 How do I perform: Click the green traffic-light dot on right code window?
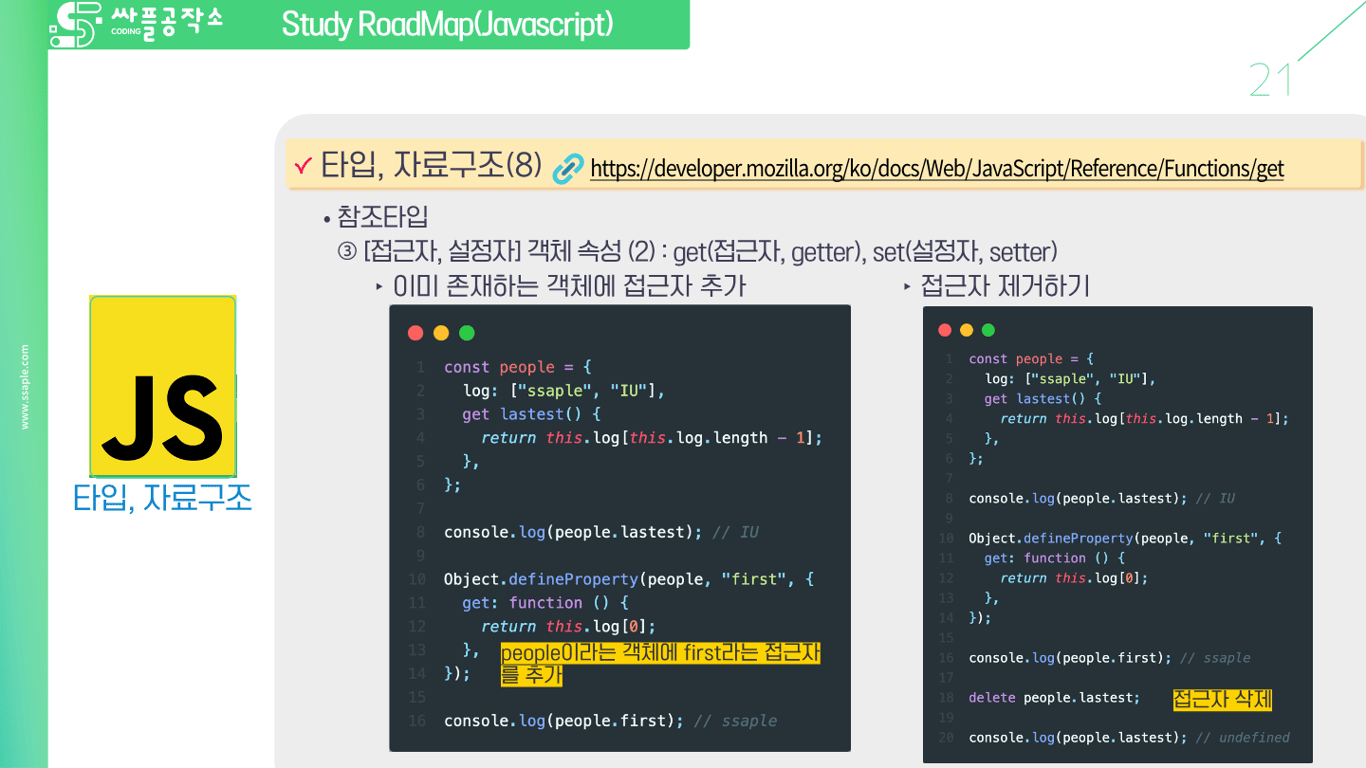coord(989,328)
